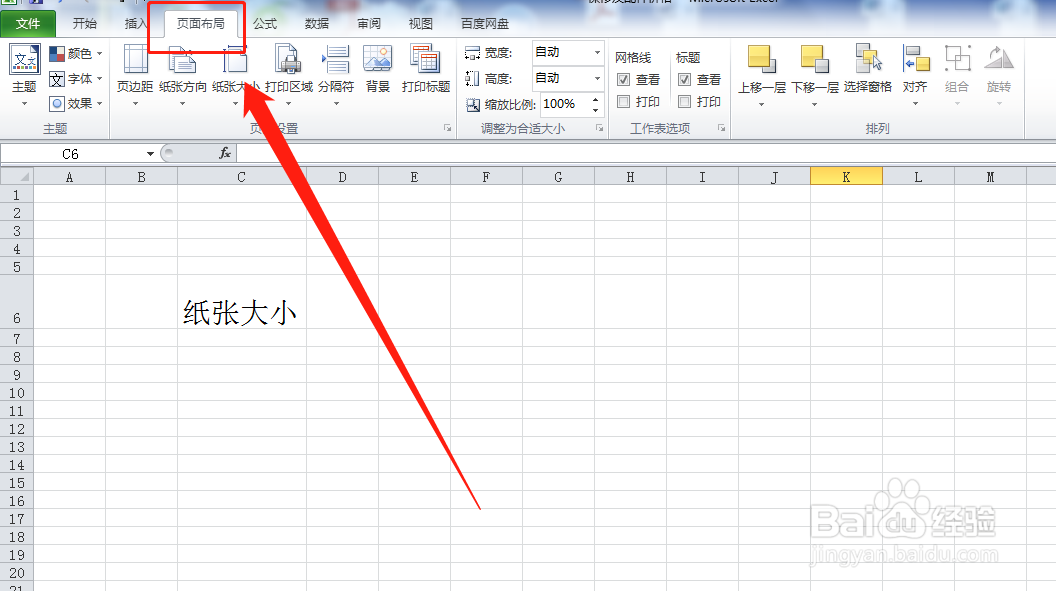Select row 1 header
The width and height of the screenshot is (1056, 591).
pyautogui.click(x=17, y=194)
